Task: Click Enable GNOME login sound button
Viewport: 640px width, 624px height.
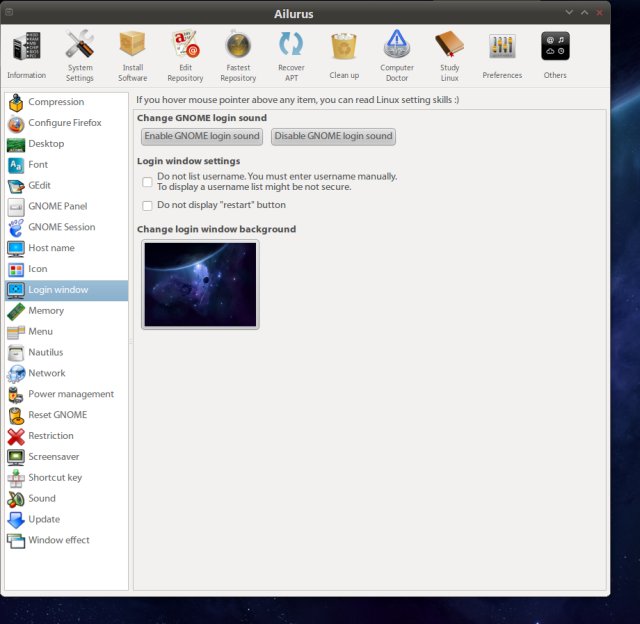Action: pos(202,137)
